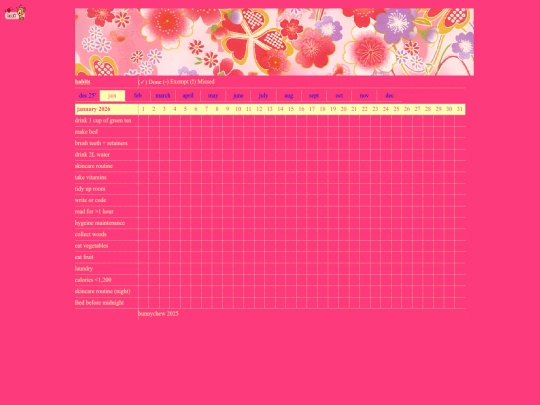This screenshot has width=540, height=405.
Task: Click the 'brush teeth + retainers' habit
Action: 101,143
